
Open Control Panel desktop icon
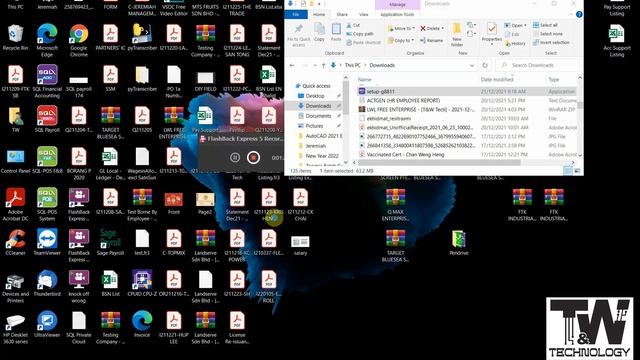click(x=15, y=160)
